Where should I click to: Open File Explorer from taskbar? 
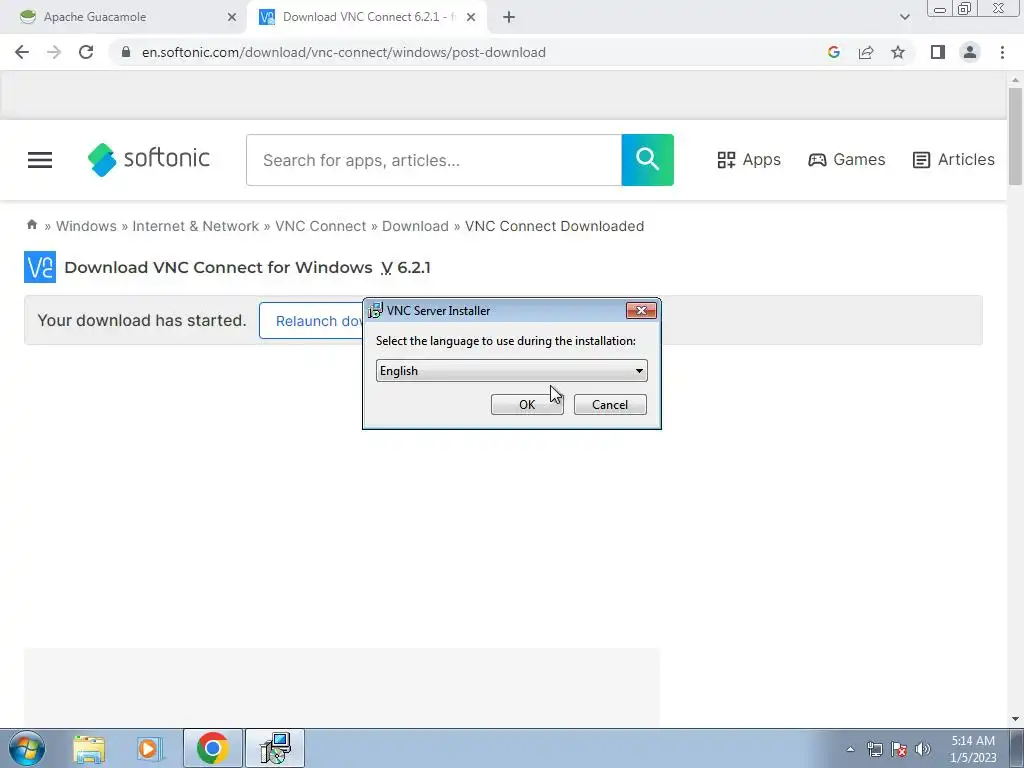click(89, 748)
